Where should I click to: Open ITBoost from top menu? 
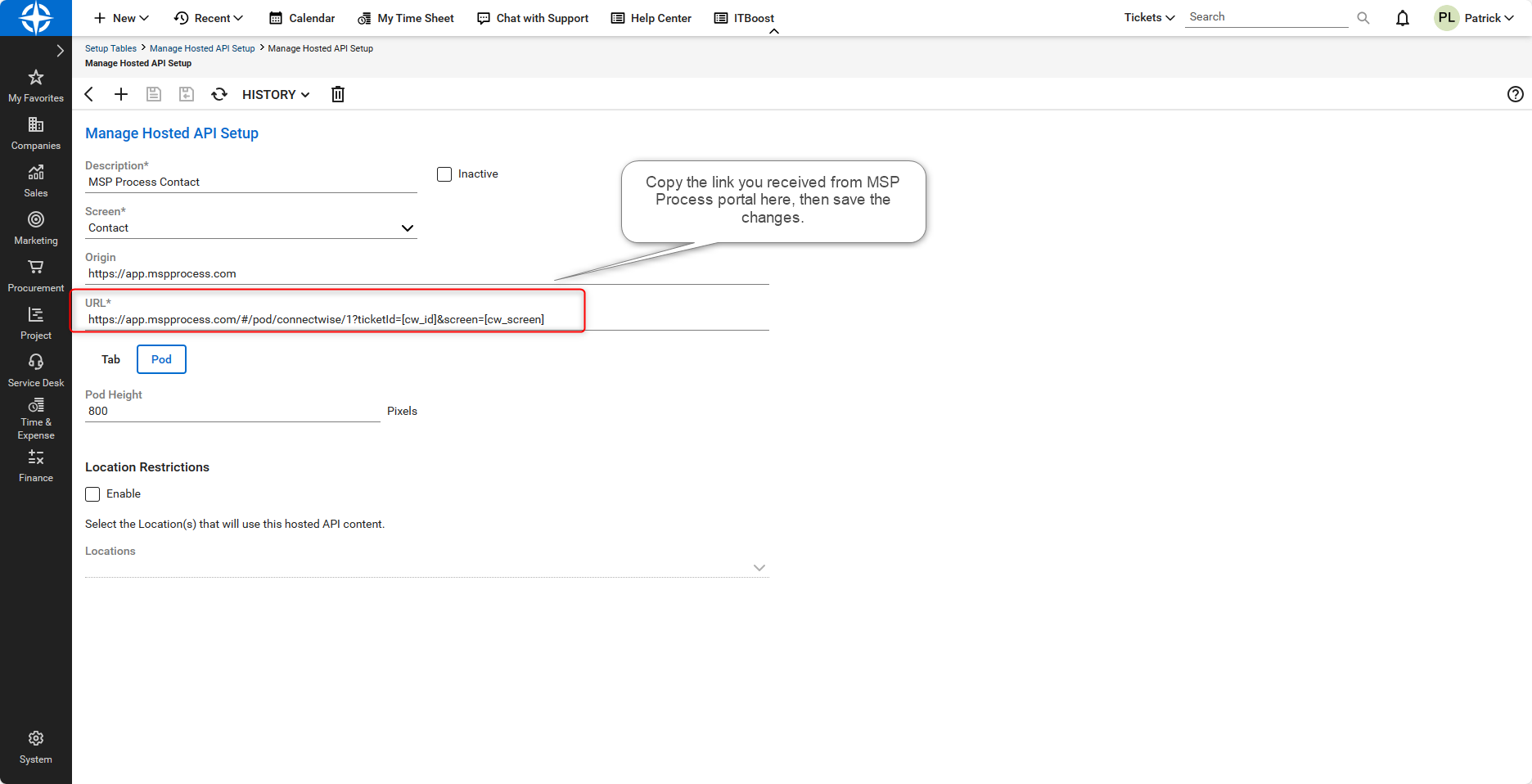tap(744, 18)
